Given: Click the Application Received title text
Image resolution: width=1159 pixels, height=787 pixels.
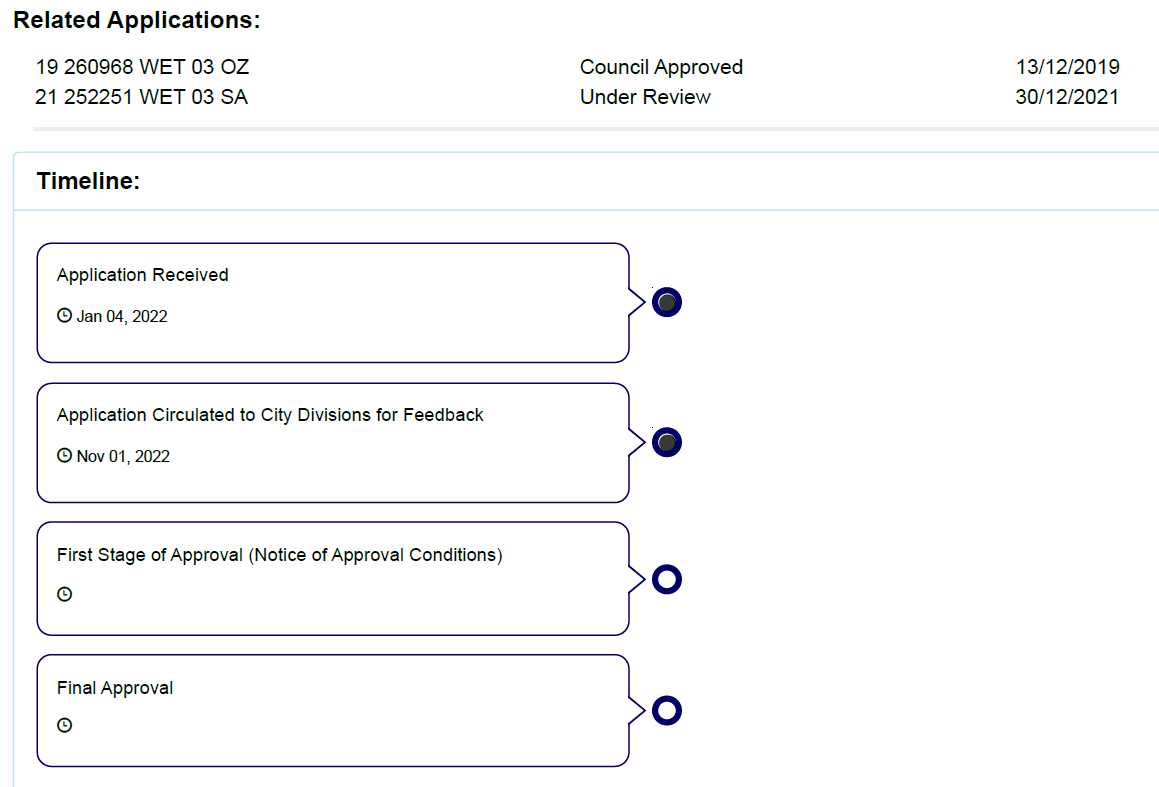Looking at the screenshot, I should click(x=143, y=275).
